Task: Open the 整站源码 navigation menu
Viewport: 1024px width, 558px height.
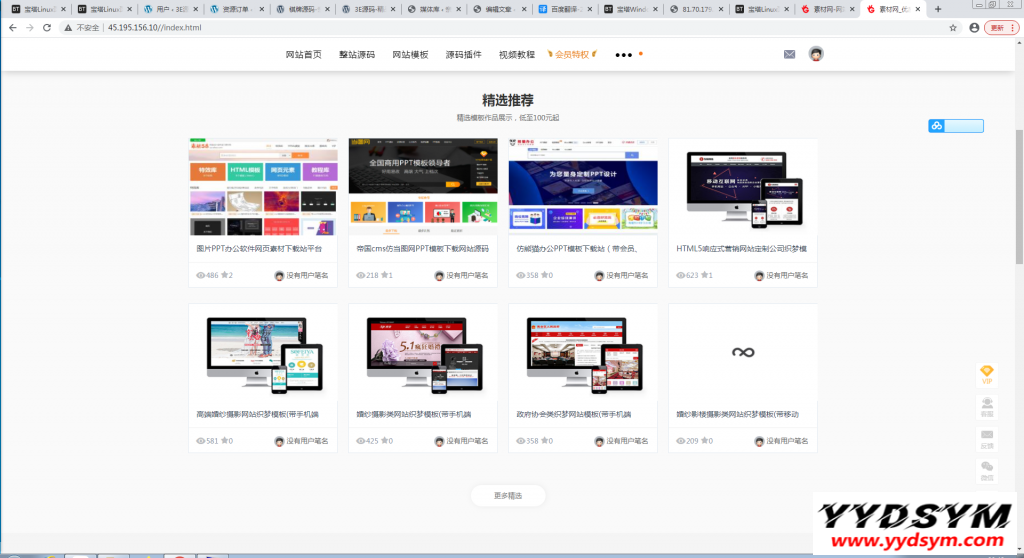Action: (x=357, y=55)
